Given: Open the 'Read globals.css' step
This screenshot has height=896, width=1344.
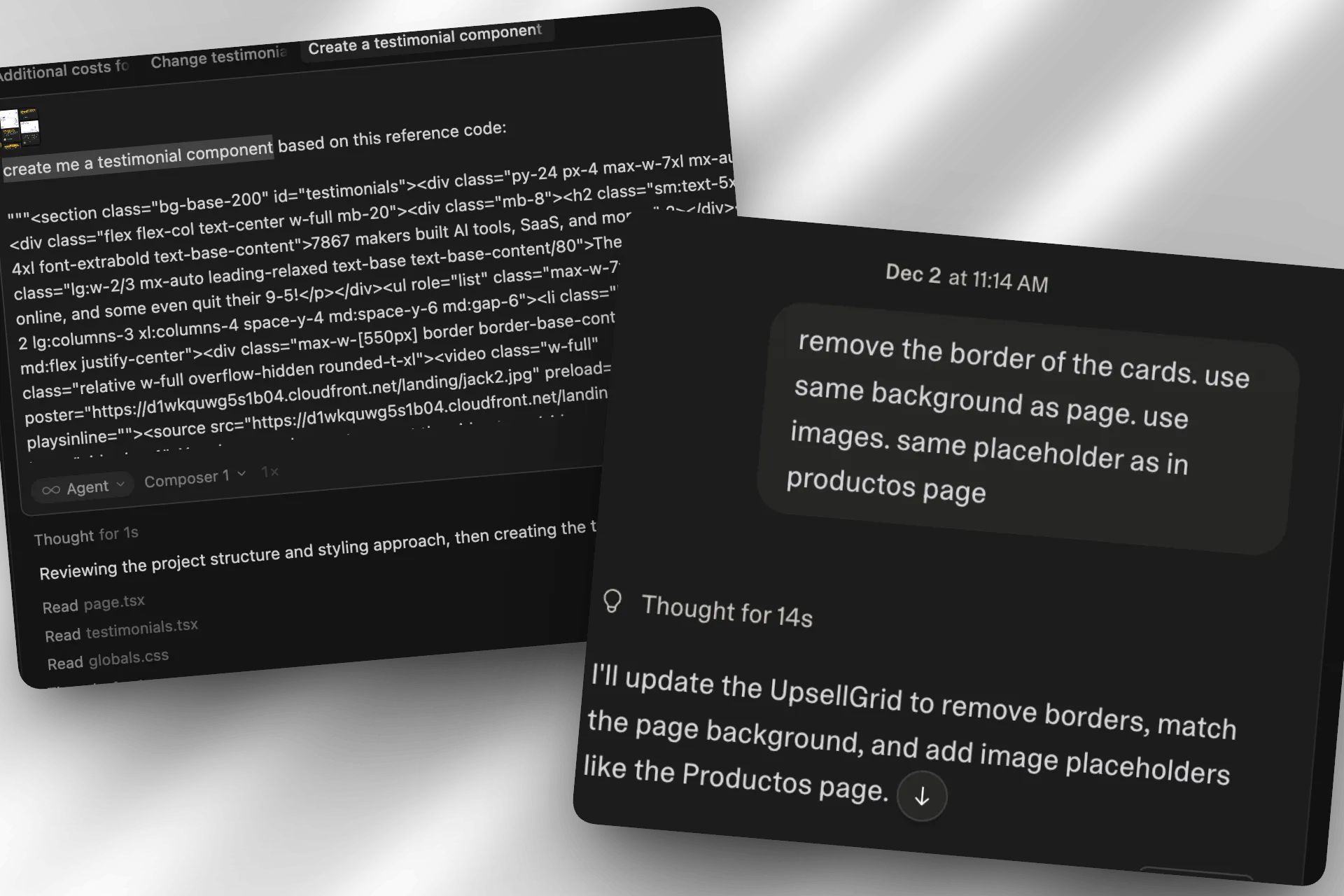Looking at the screenshot, I should pos(108,659).
